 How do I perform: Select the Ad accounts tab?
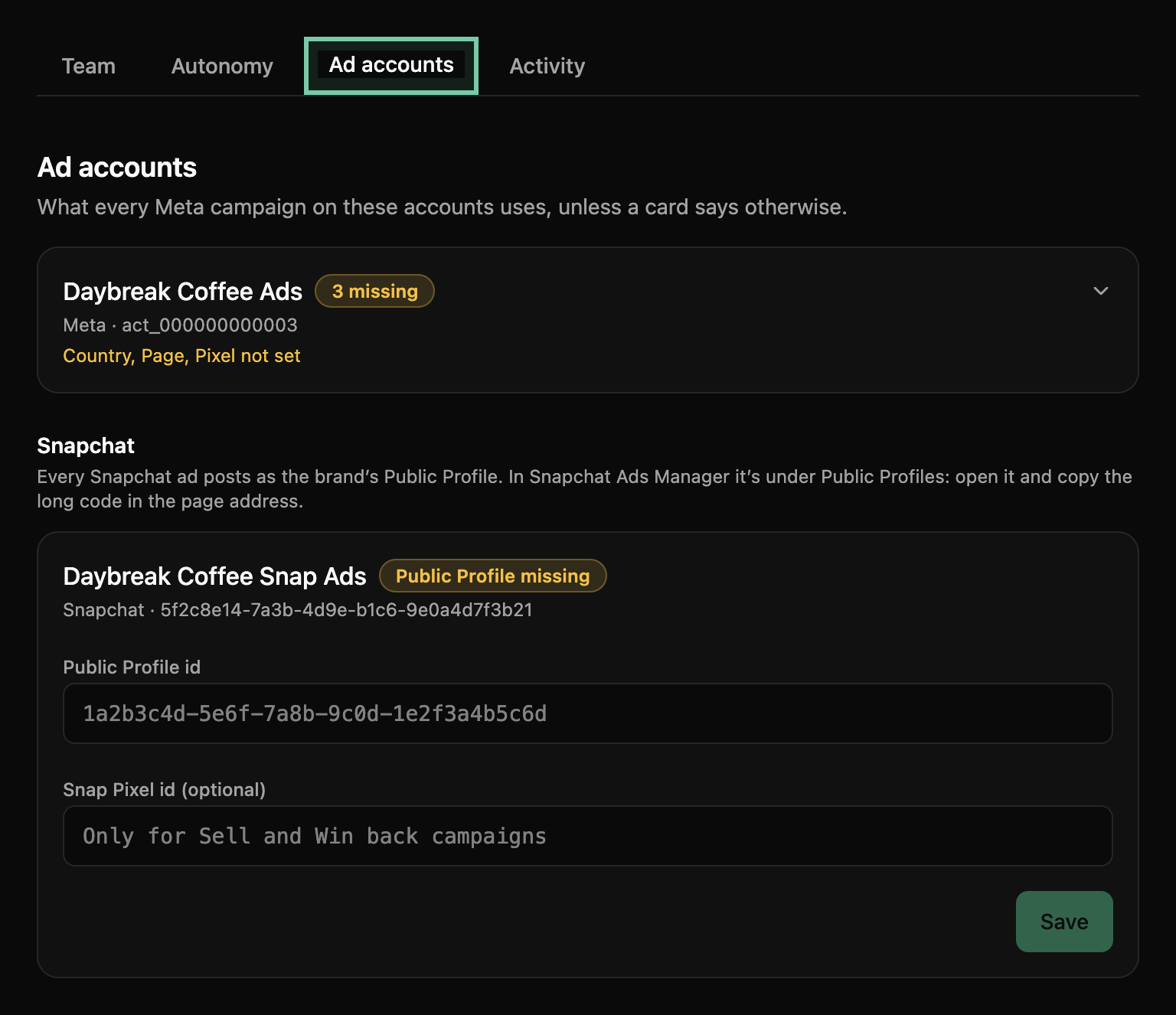pos(391,65)
